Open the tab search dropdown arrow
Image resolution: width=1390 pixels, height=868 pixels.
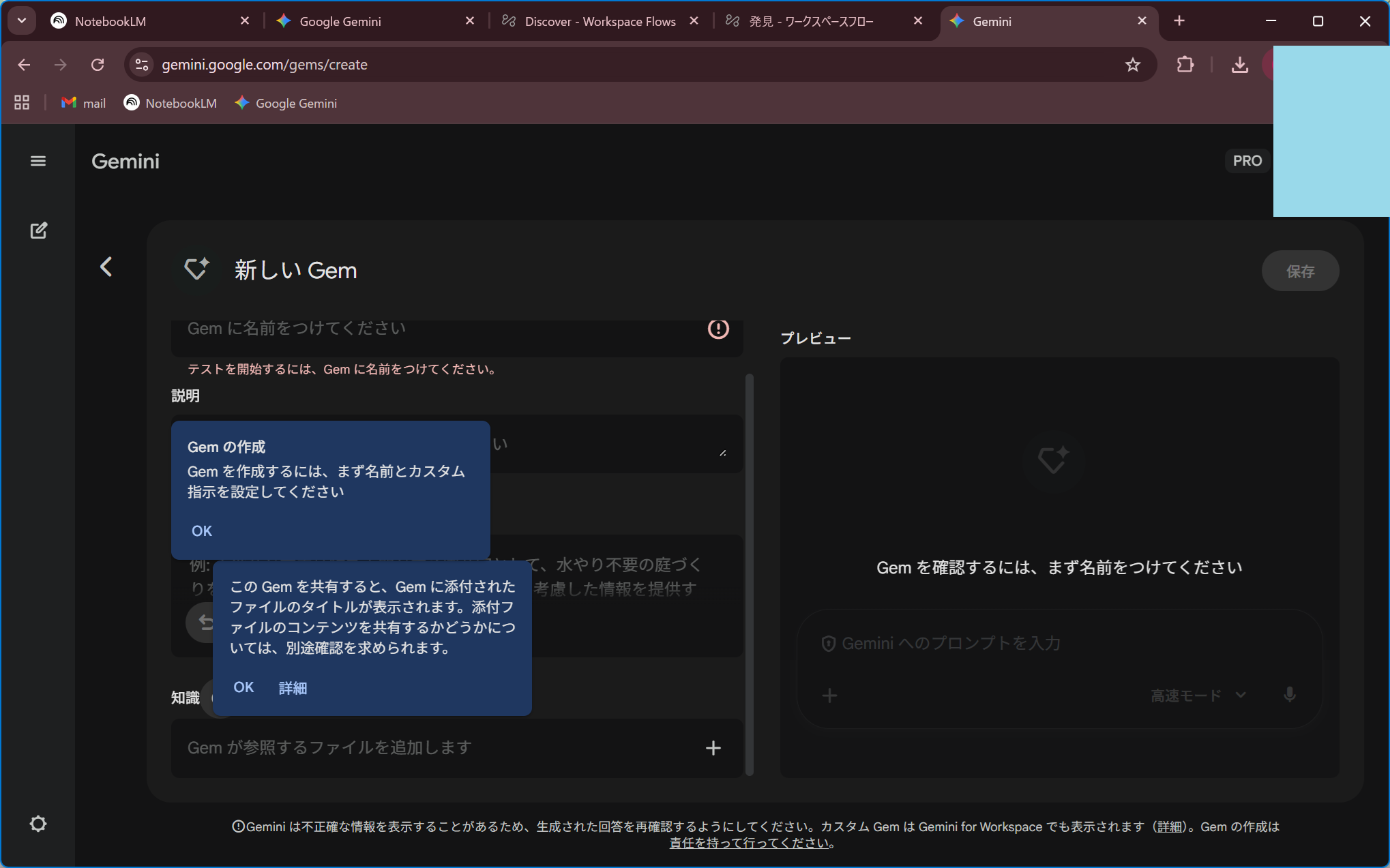(x=22, y=21)
